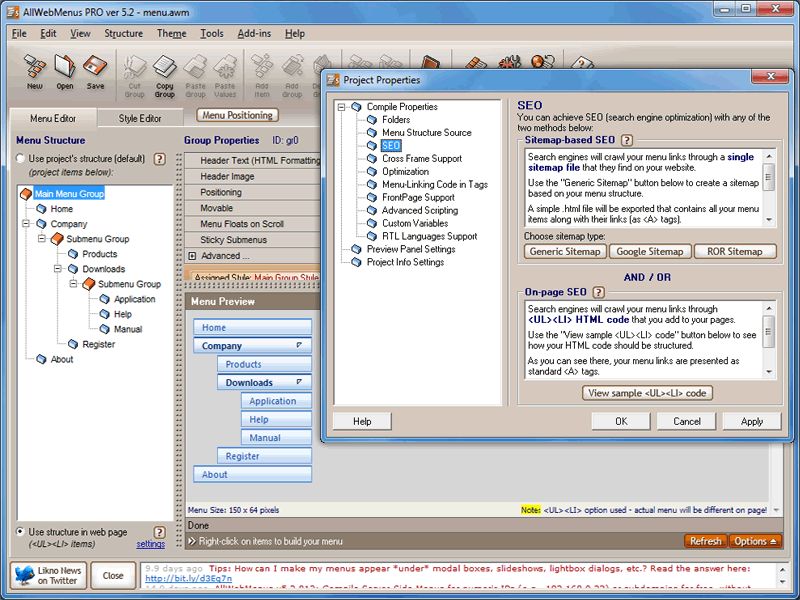Click the settings link under web page structure
Screen dimensions: 800x600
151,544
